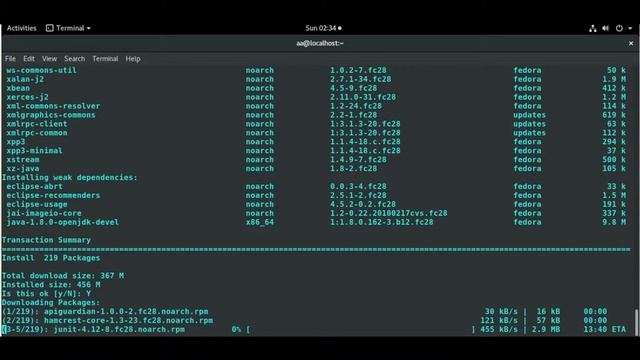Click the jai-imageio-core package name
The width and height of the screenshot is (640, 360).
(x=44, y=213)
